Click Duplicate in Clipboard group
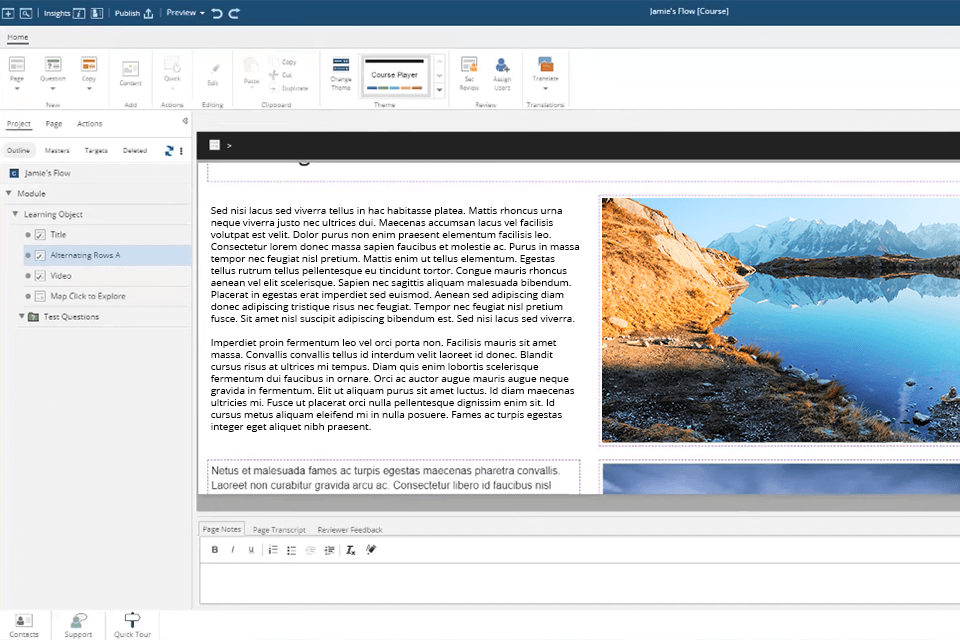This screenshot has height=640, width=960. click(289, 88)
